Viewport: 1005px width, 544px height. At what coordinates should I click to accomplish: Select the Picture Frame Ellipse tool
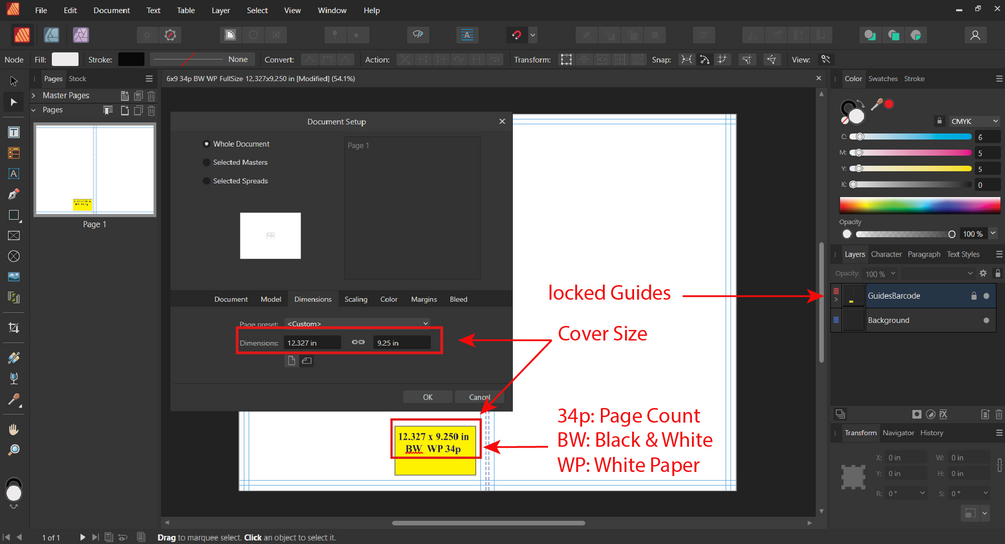pyautogui.click(x=13, y=256)
